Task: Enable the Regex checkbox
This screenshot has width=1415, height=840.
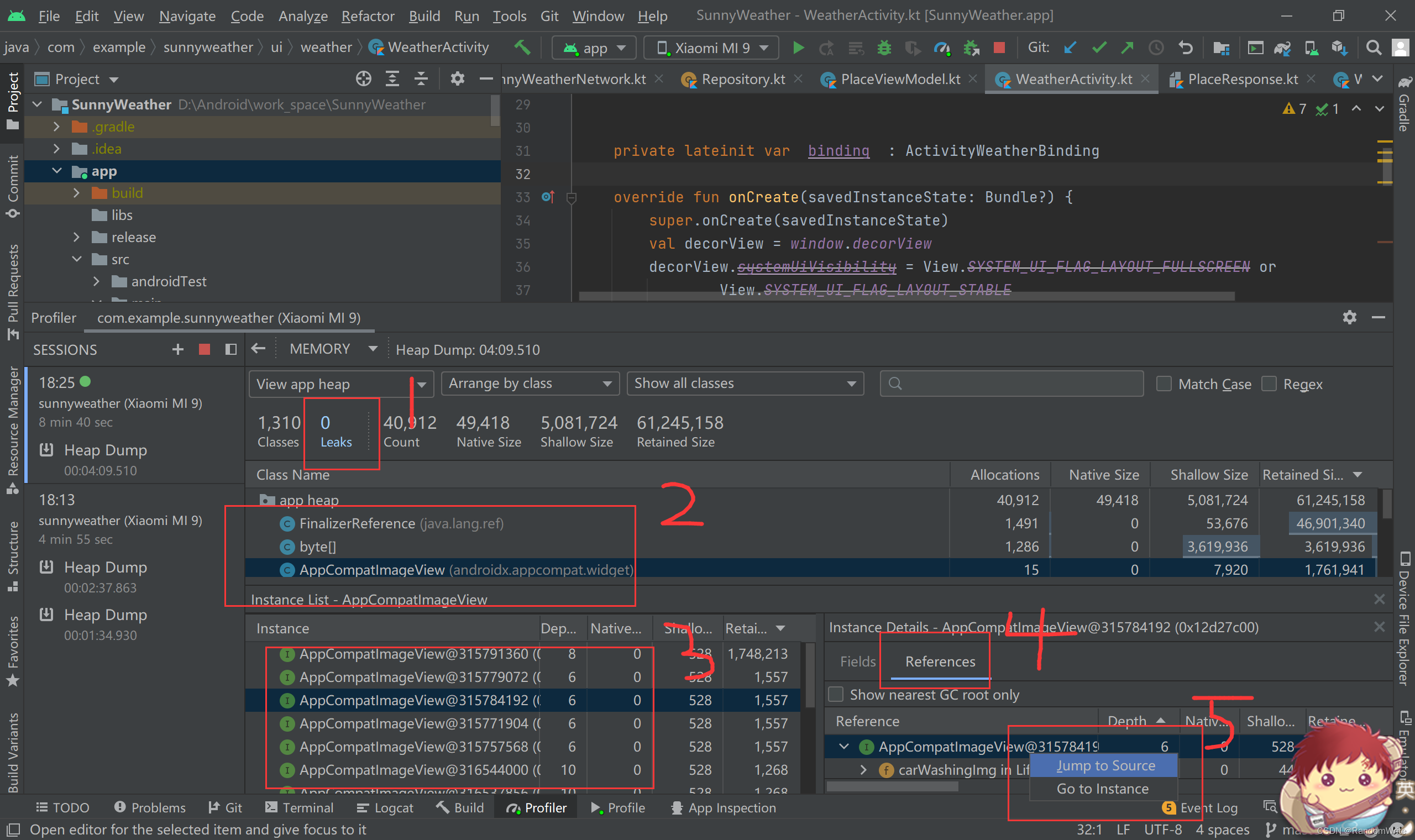Action: click(x=1269, y=384)
